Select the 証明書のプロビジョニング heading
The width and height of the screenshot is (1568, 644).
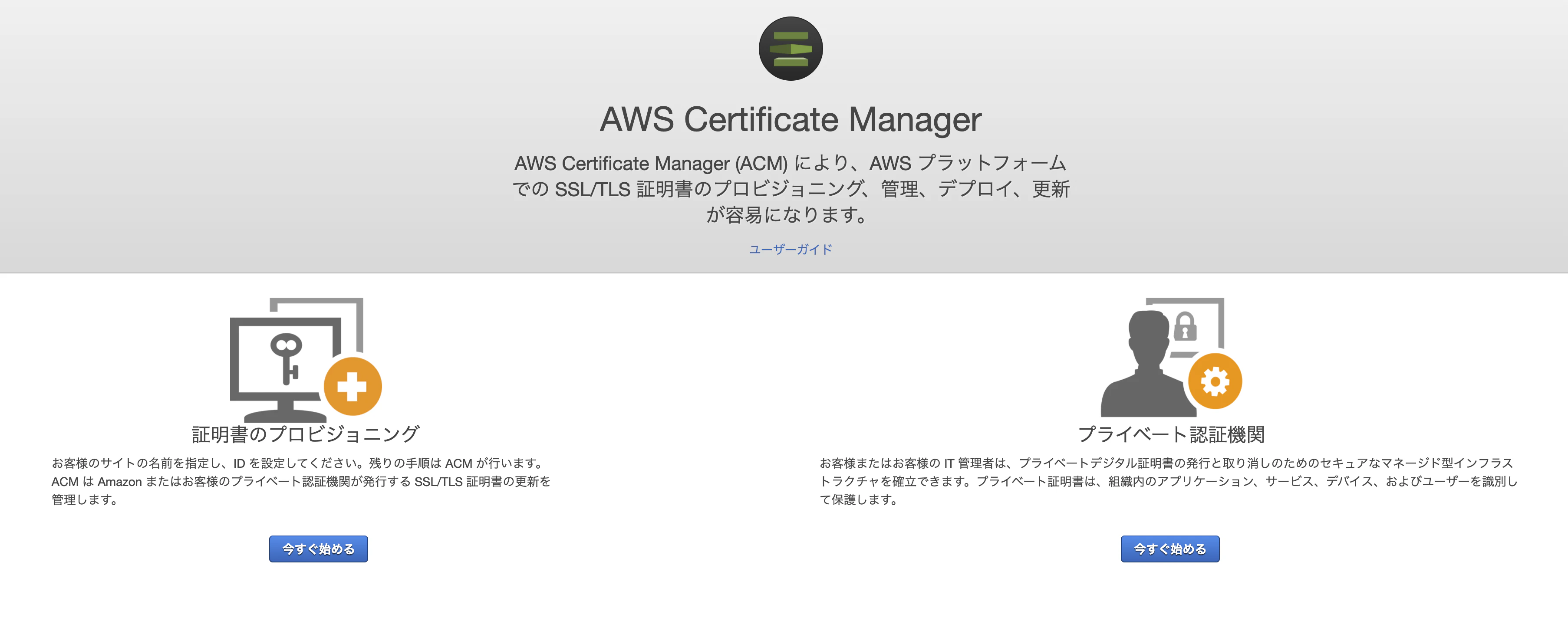pyautogui.click(x=306, y=434)
